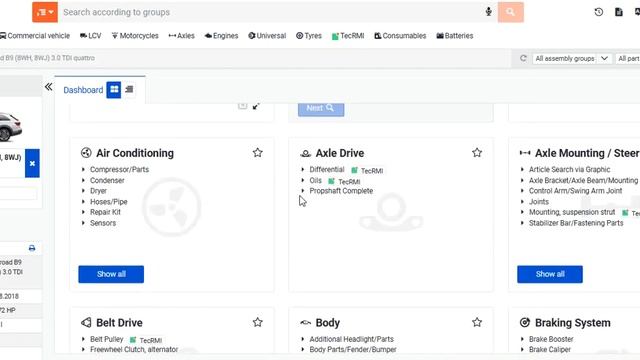Open Oils under Axle Drive
This screenshot has height=360, width=640.
316,180
